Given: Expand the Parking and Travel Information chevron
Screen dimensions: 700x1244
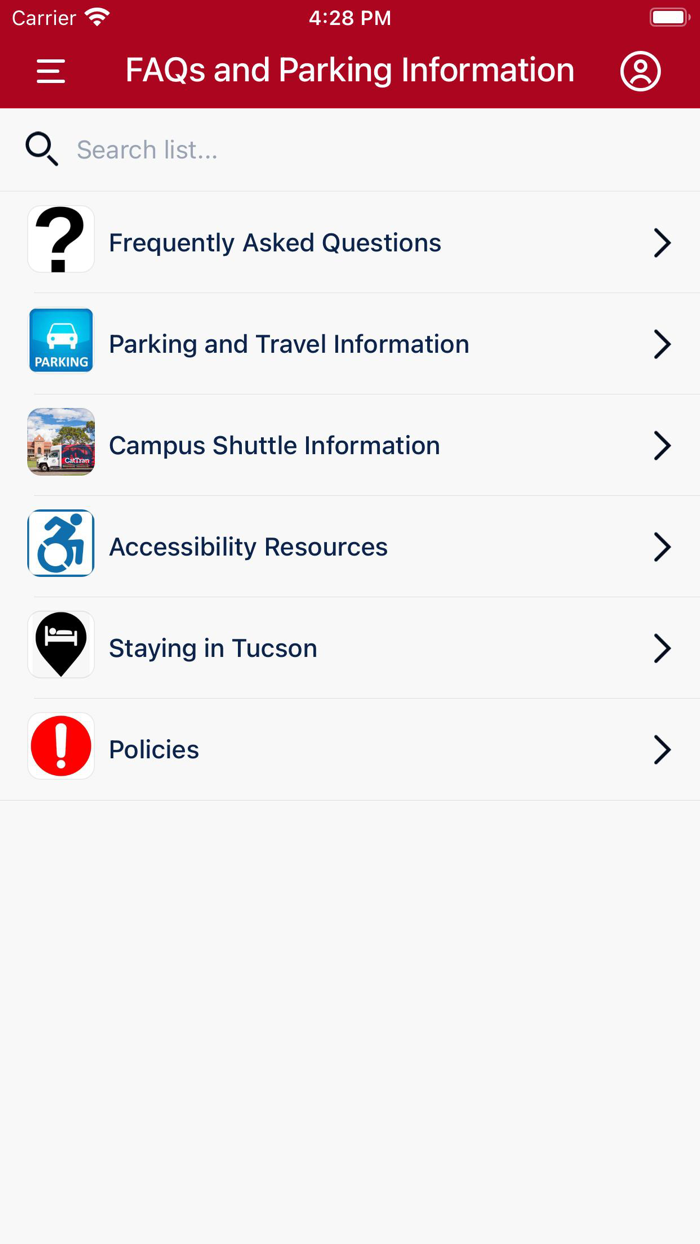Looking at the screenshot, I should 662,344.
